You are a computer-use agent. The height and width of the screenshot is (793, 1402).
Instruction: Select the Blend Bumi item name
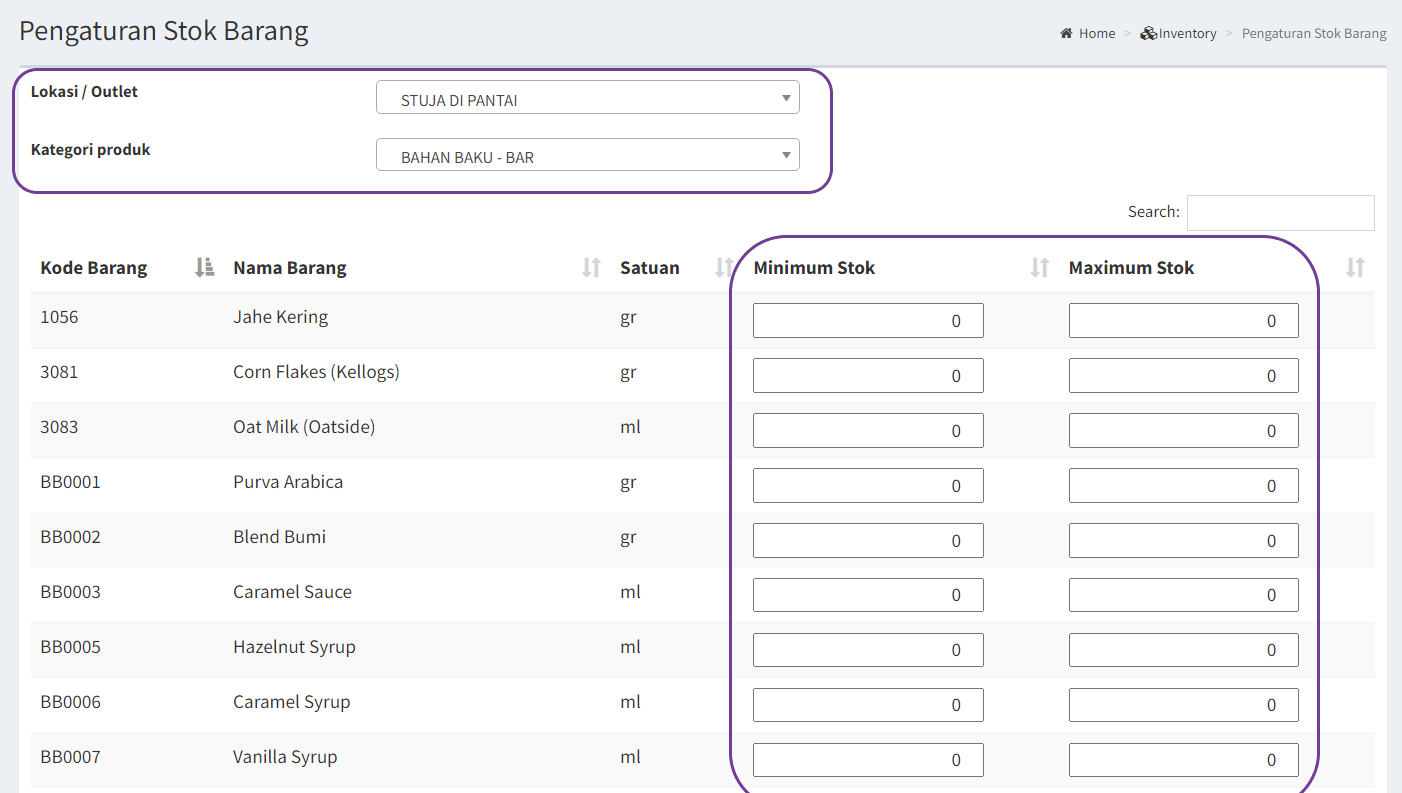click(280, 537)
